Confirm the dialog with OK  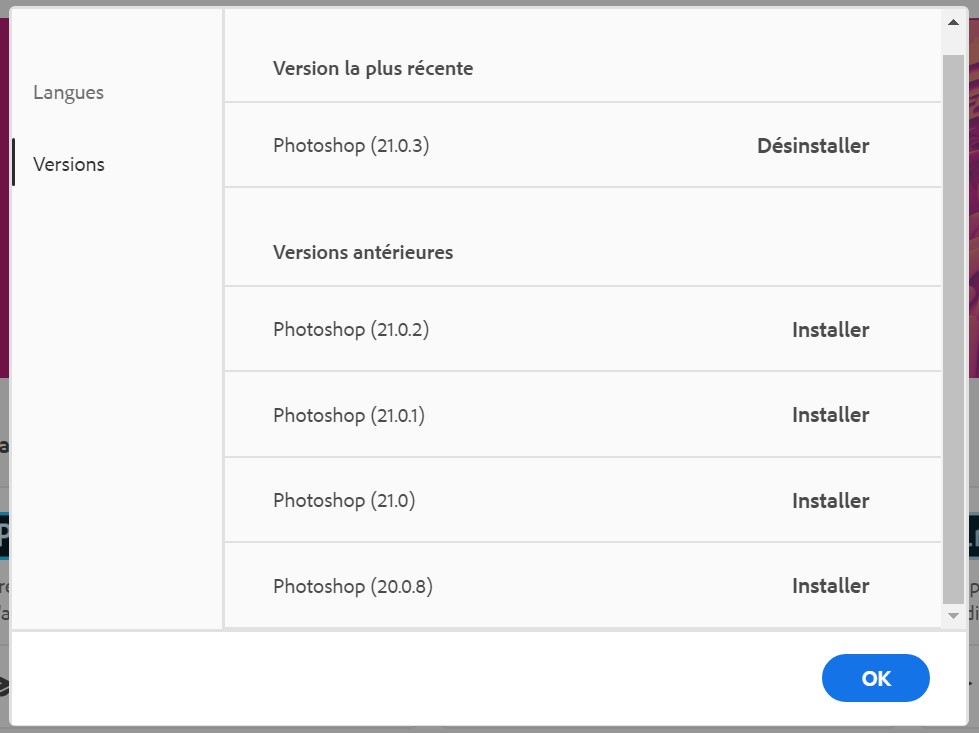click(x=875, y=678)
